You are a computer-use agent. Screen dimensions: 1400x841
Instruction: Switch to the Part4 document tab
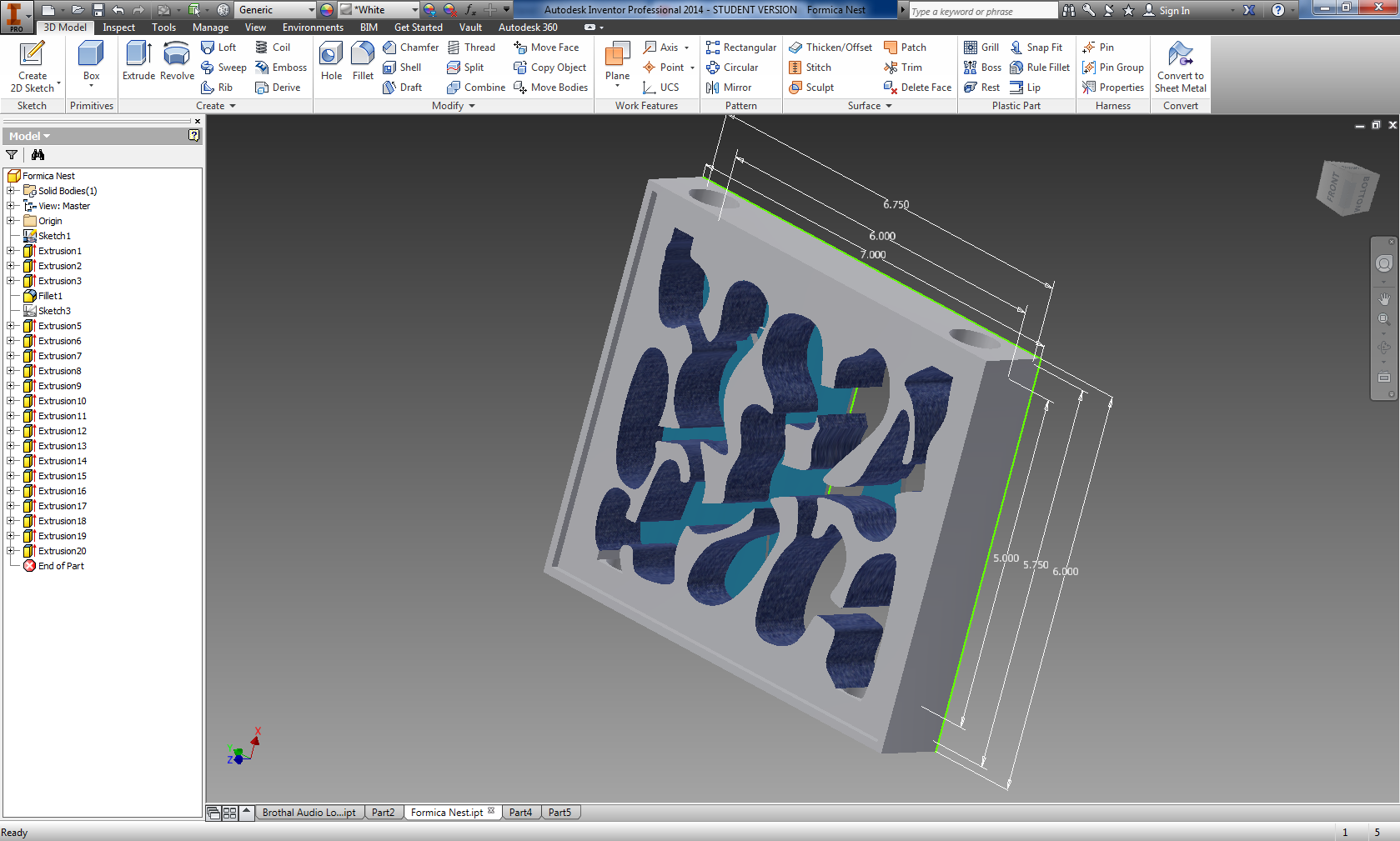point(520,813)
